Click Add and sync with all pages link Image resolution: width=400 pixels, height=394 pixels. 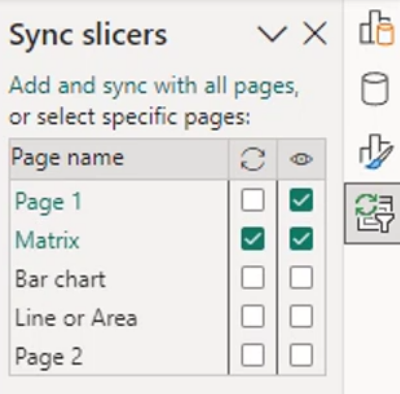153,86
